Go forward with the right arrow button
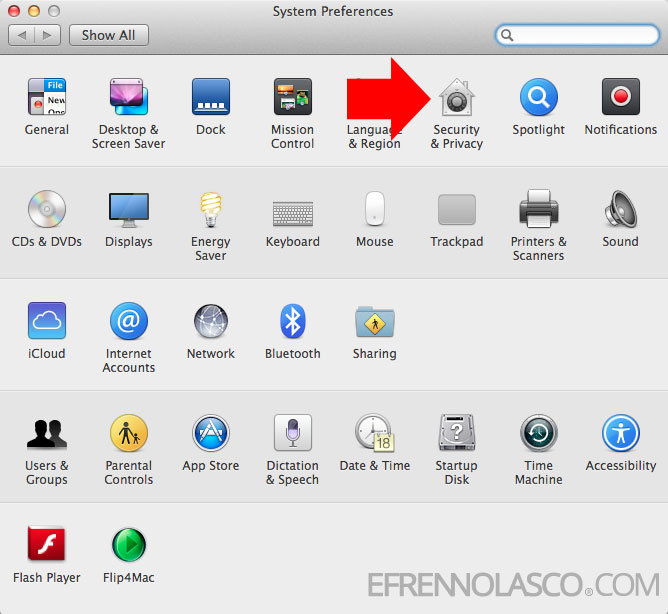Screen dimensions: 668x614 (x=47, y=35)
